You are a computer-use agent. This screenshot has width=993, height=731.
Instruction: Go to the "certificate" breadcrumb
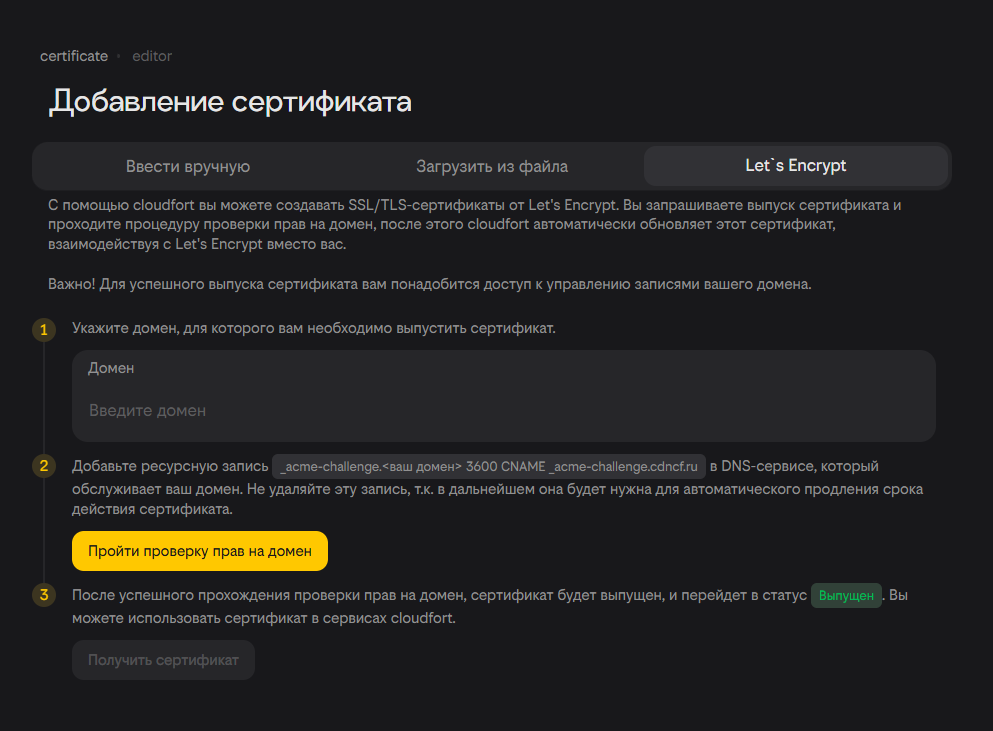(x=74, y=56)
